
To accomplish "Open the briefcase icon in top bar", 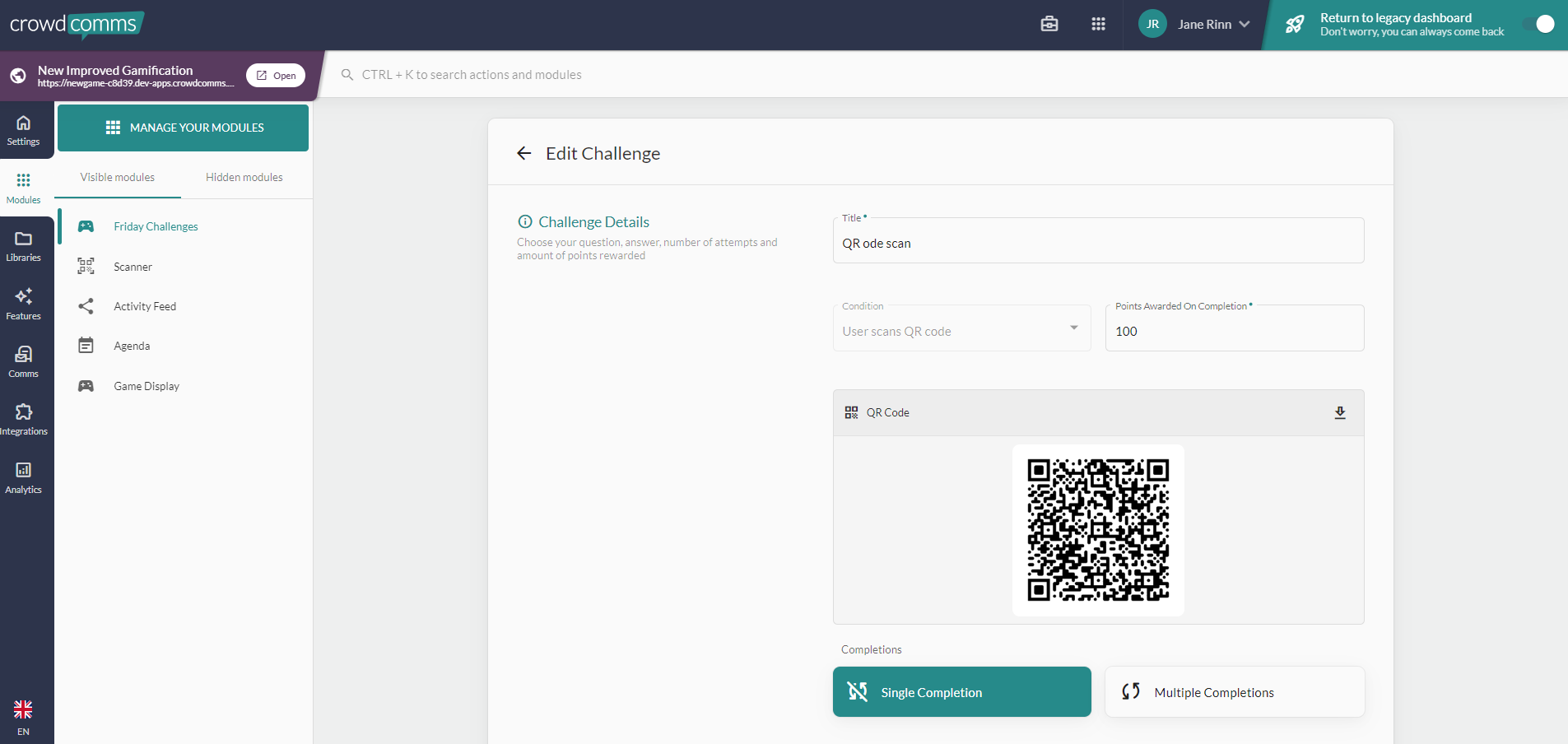I will 1049,24.
